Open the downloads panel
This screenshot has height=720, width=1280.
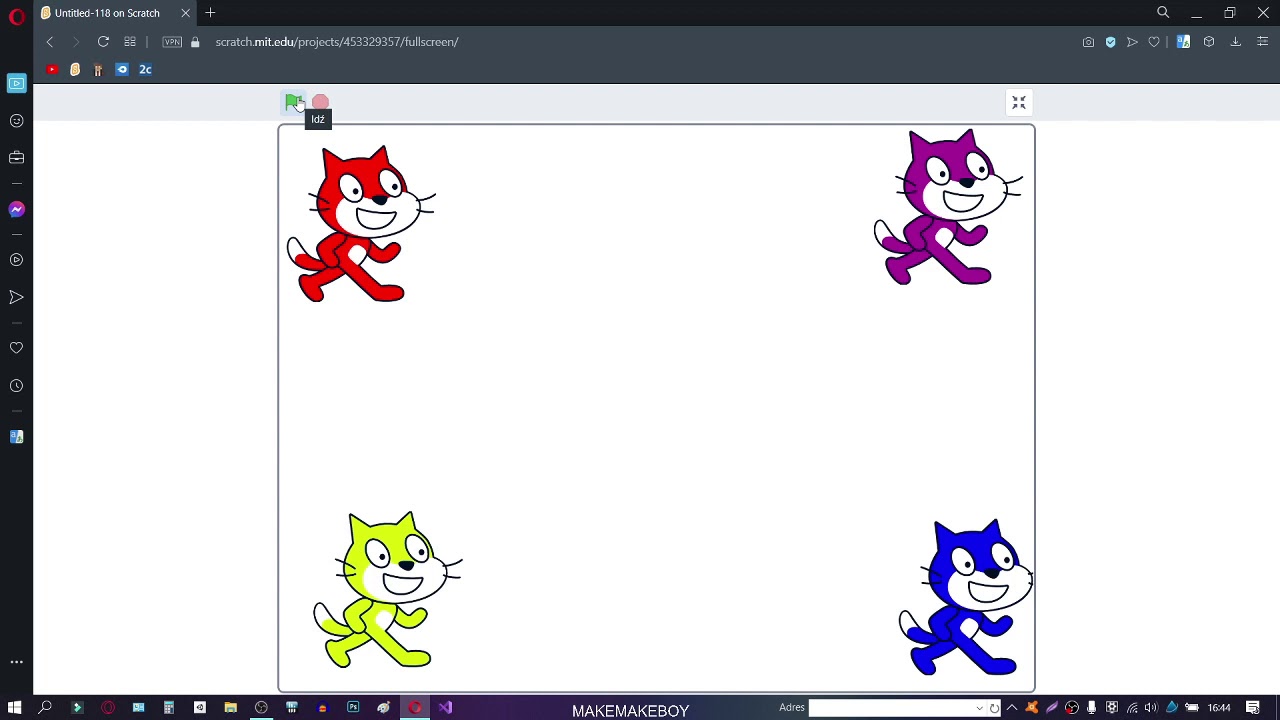click(1235, 42)
